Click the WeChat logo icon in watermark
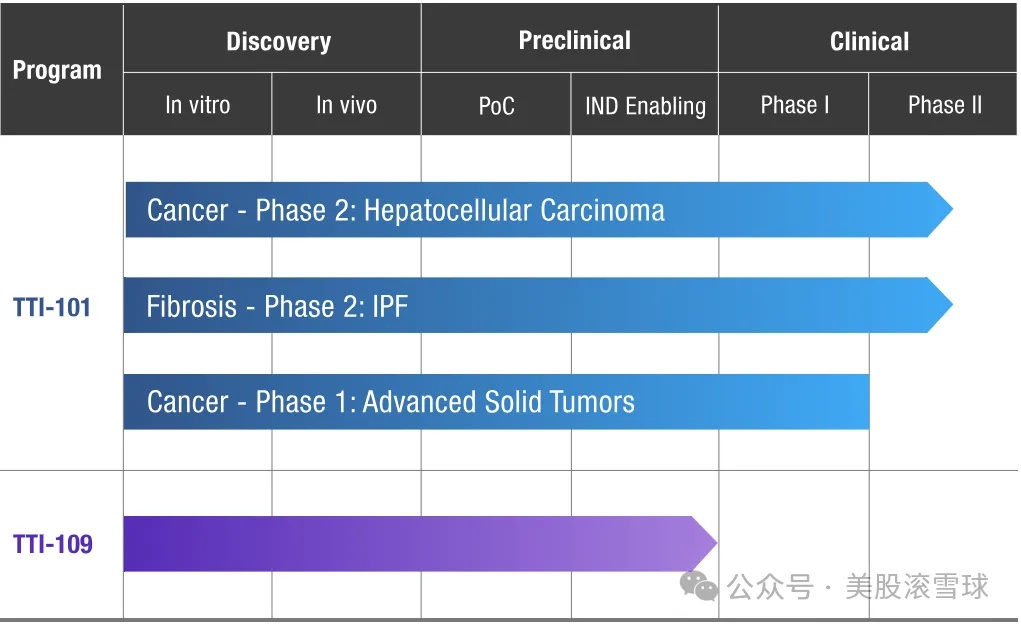 (x=699, y=587)
